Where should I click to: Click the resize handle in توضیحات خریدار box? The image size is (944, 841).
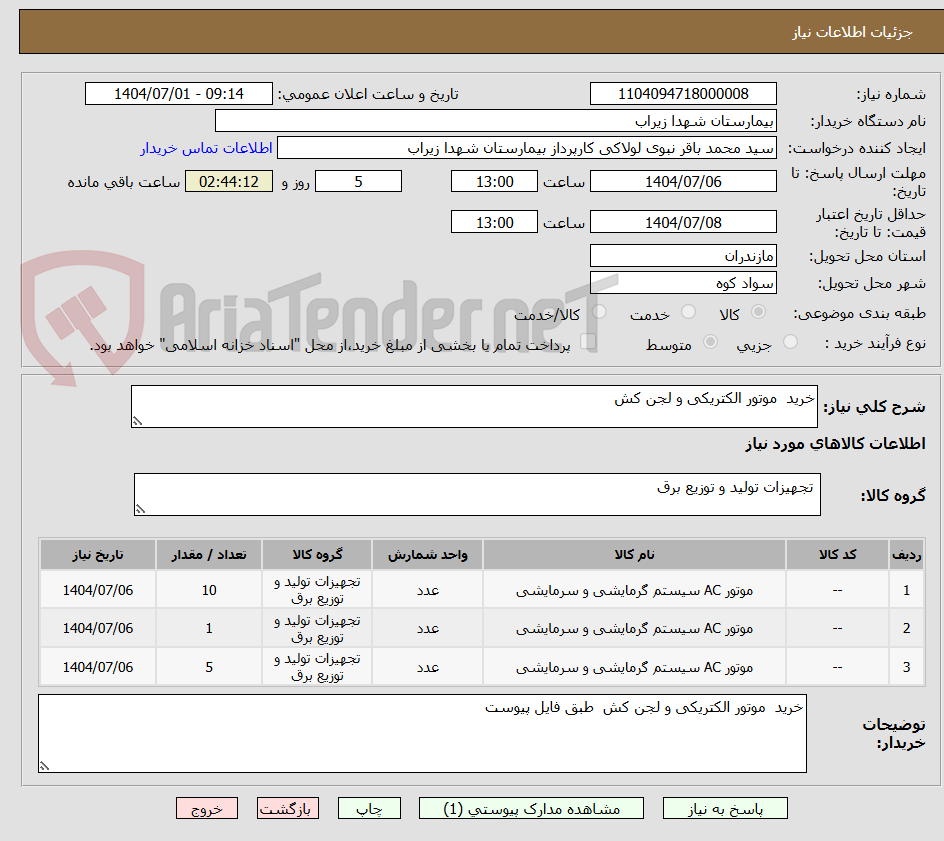[x=46, y=764]
